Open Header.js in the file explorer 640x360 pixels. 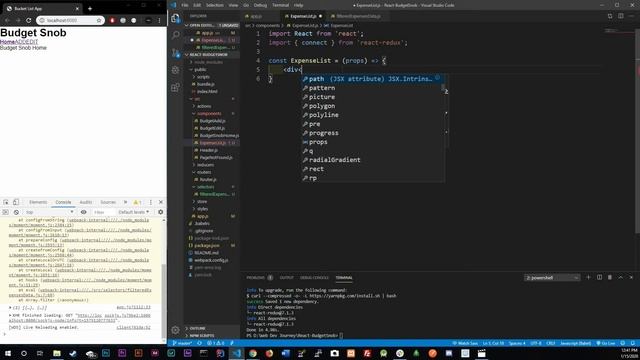coord(209,150)
